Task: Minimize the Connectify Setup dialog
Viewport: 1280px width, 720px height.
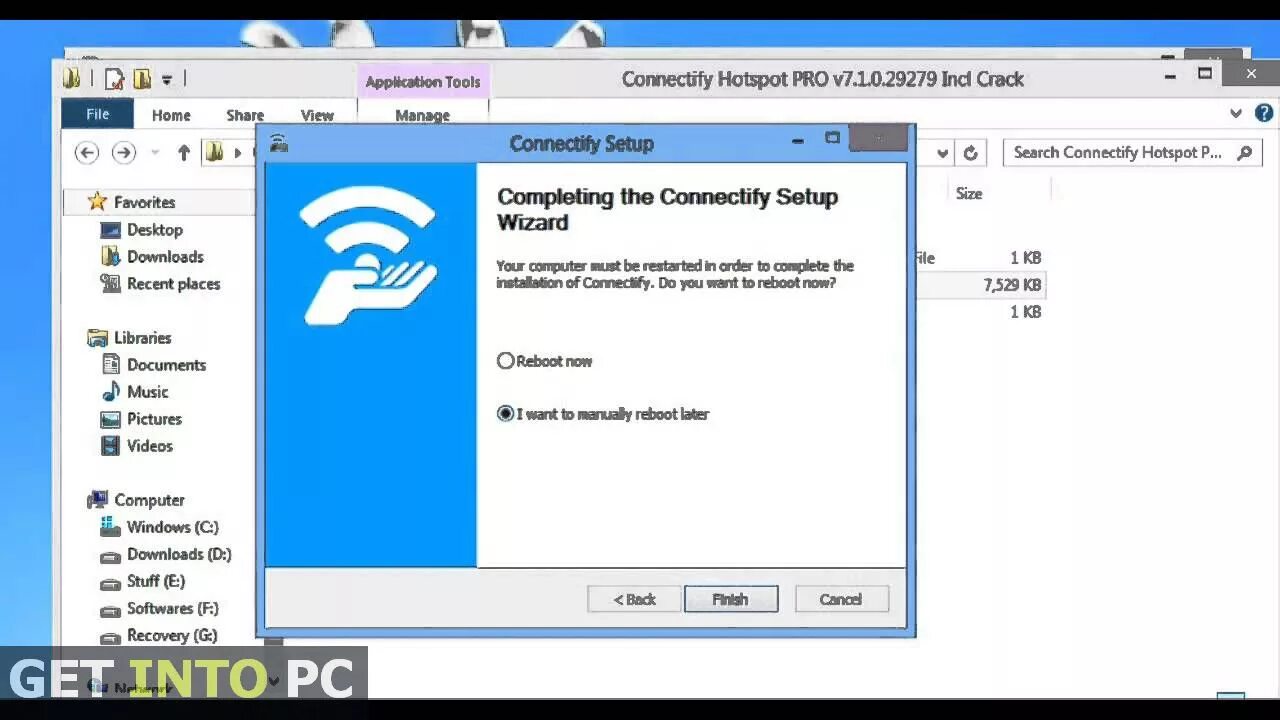Action: tap(797, 141)
